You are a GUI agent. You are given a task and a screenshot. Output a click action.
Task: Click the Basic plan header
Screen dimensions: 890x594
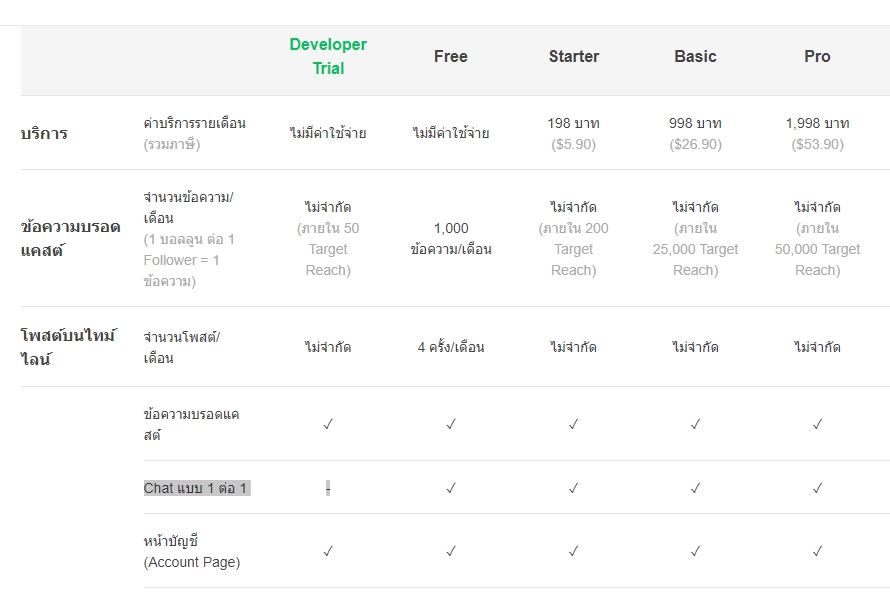pos(695,56)
